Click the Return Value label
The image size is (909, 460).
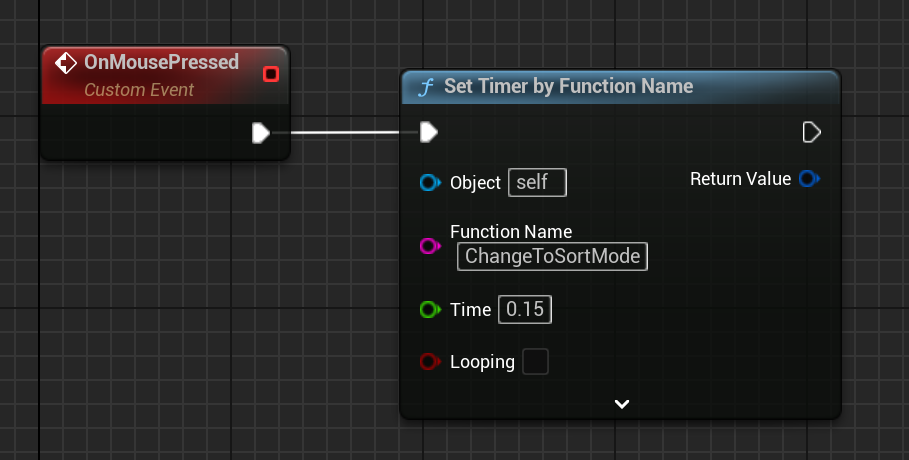(740, 179)
